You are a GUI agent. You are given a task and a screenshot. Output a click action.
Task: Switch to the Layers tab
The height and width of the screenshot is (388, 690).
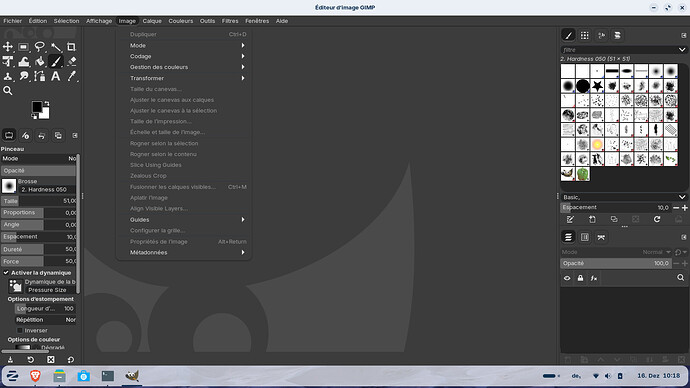(569, 238)
